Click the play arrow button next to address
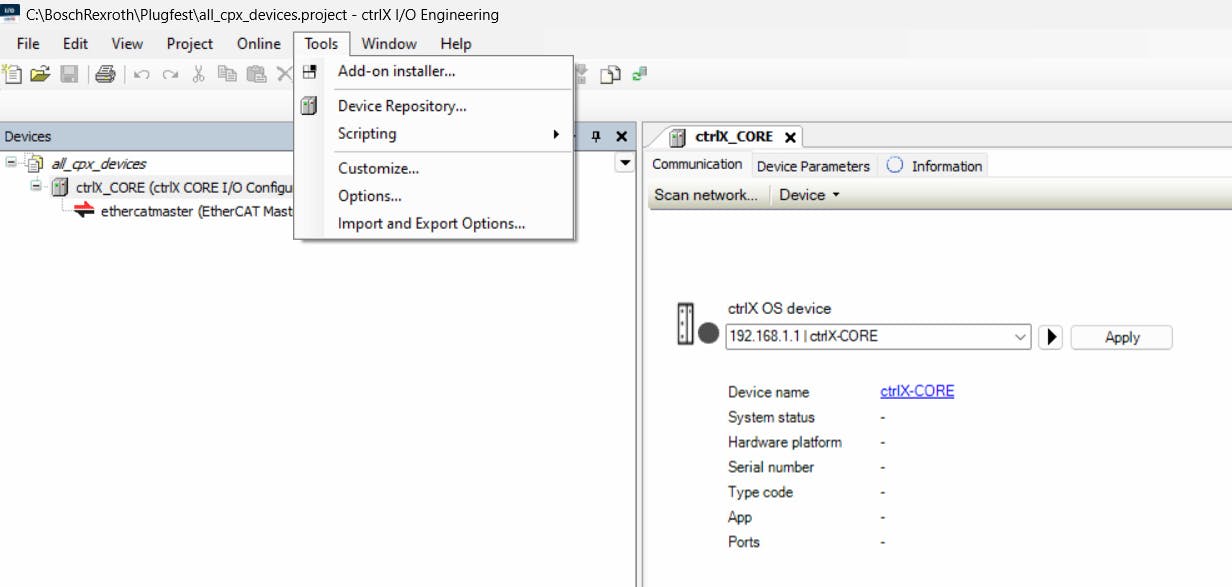The image size is (1232, 587). (x=1050, y=337)
